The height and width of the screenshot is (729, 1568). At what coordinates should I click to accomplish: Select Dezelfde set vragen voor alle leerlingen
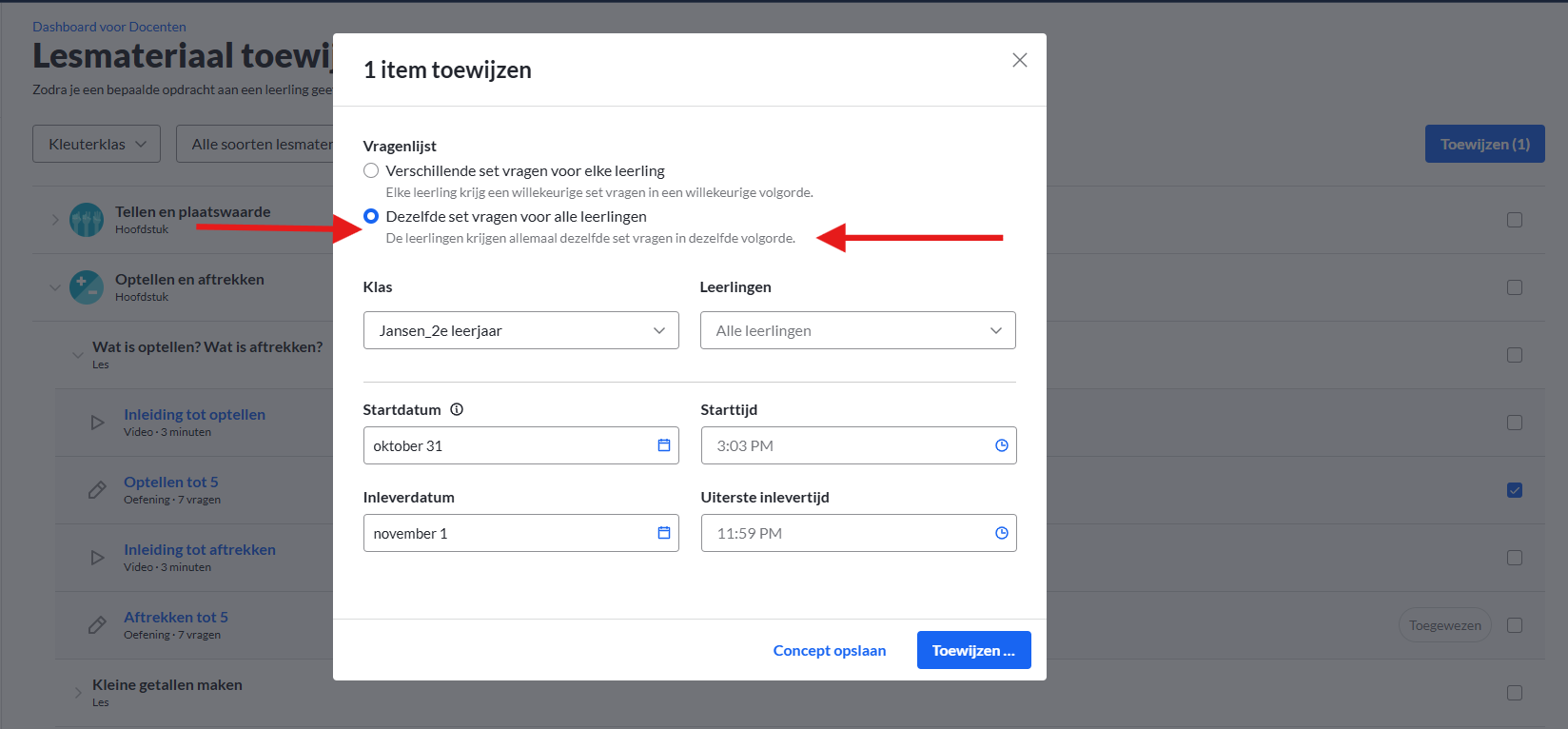pyautogui.click(x=371, y=216)
